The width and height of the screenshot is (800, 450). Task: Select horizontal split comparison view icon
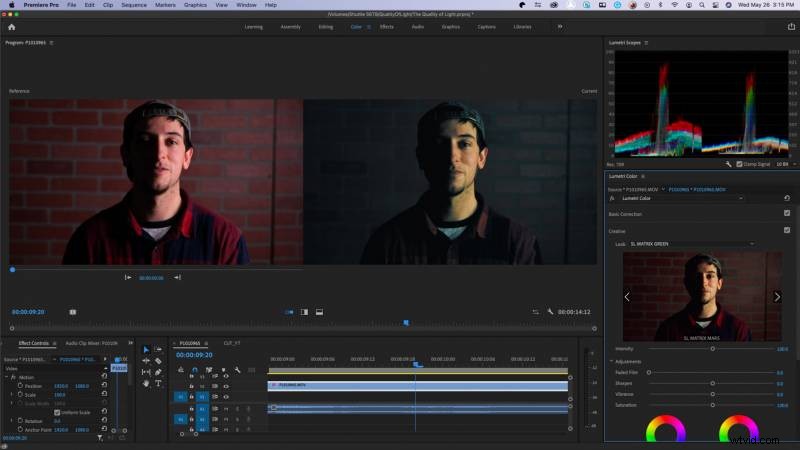tap(319, 312)
